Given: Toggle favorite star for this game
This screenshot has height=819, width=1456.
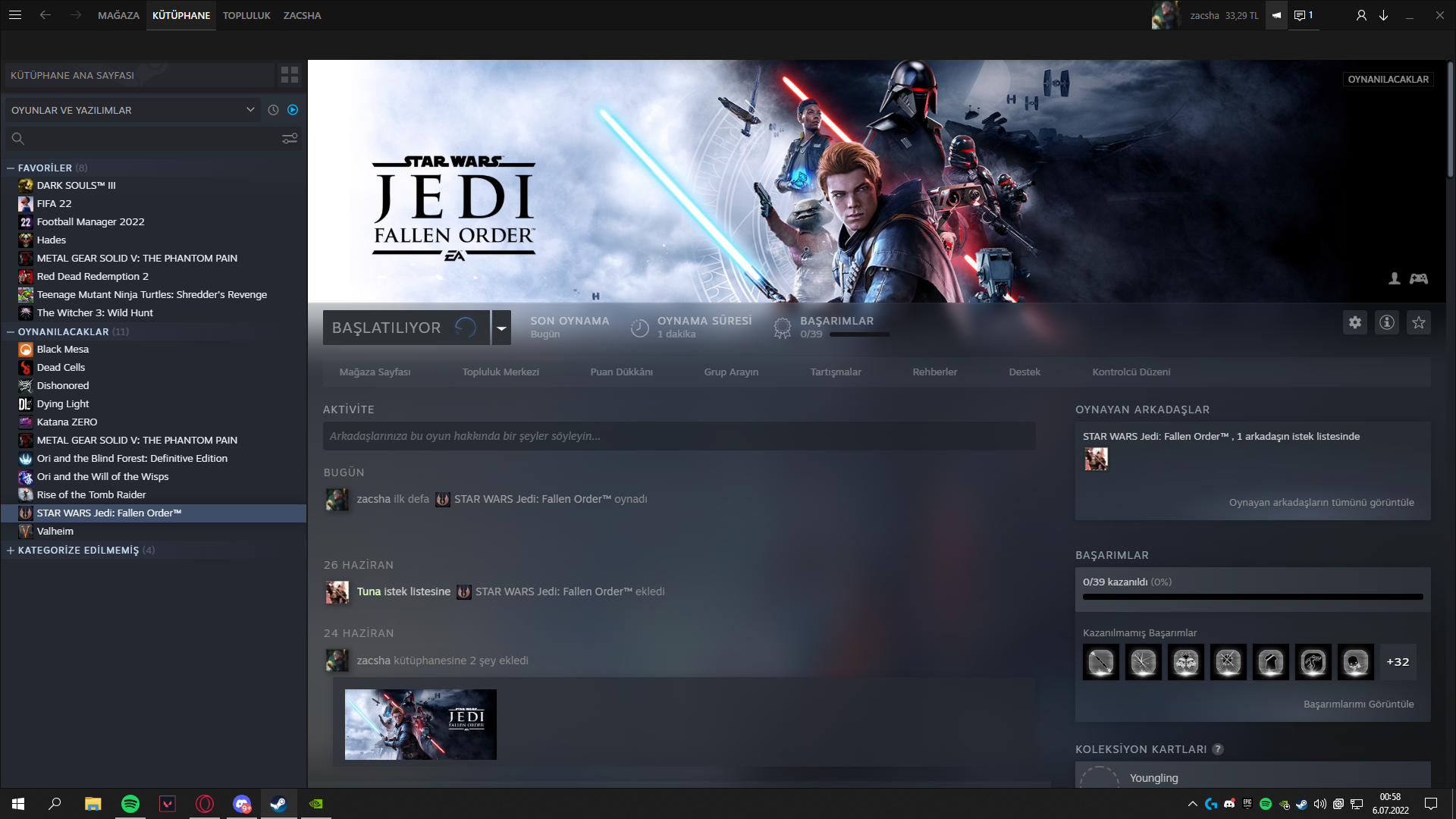Looking at the screenshot, I should pos(1419,323).
